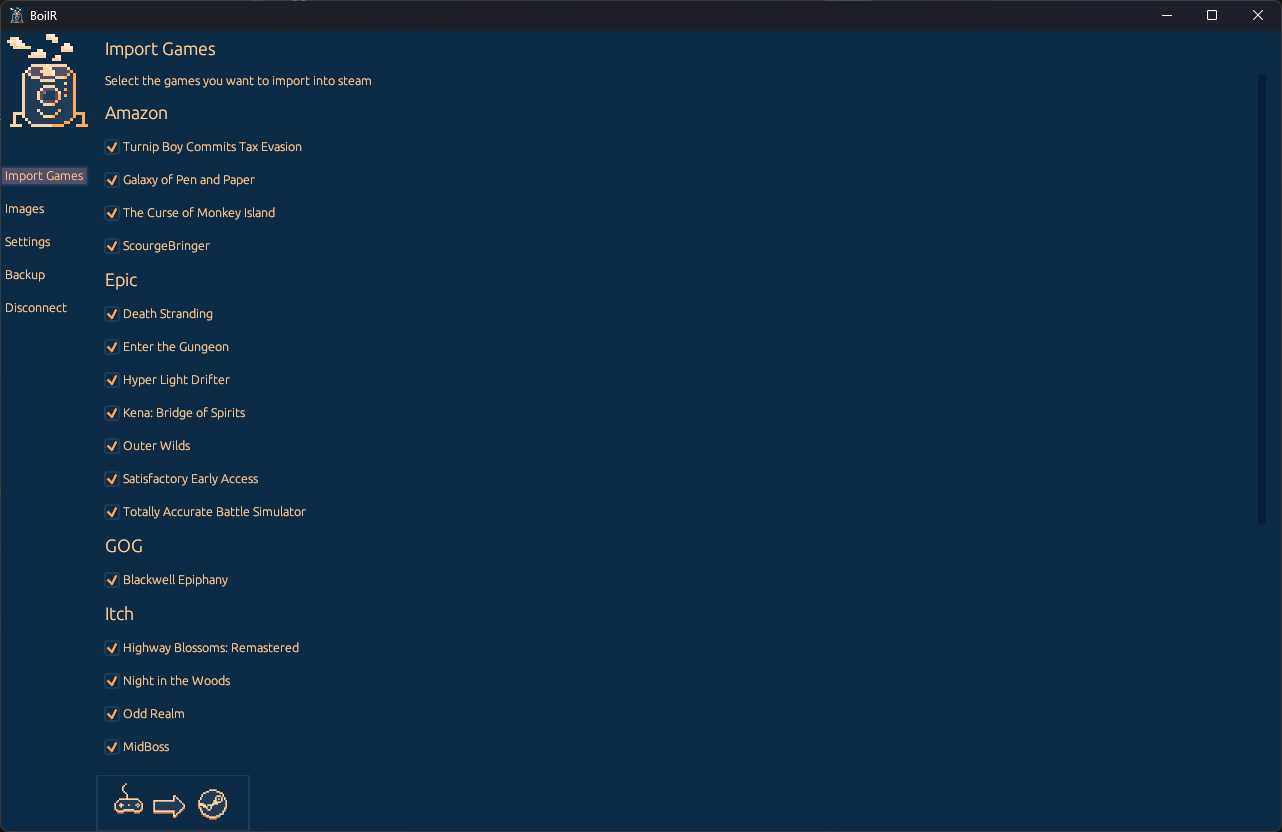Image resolution: width=1282 pixels, height=832 pixels.
Task: Click the Steam icon on the import button
Action: coord(213,802)
